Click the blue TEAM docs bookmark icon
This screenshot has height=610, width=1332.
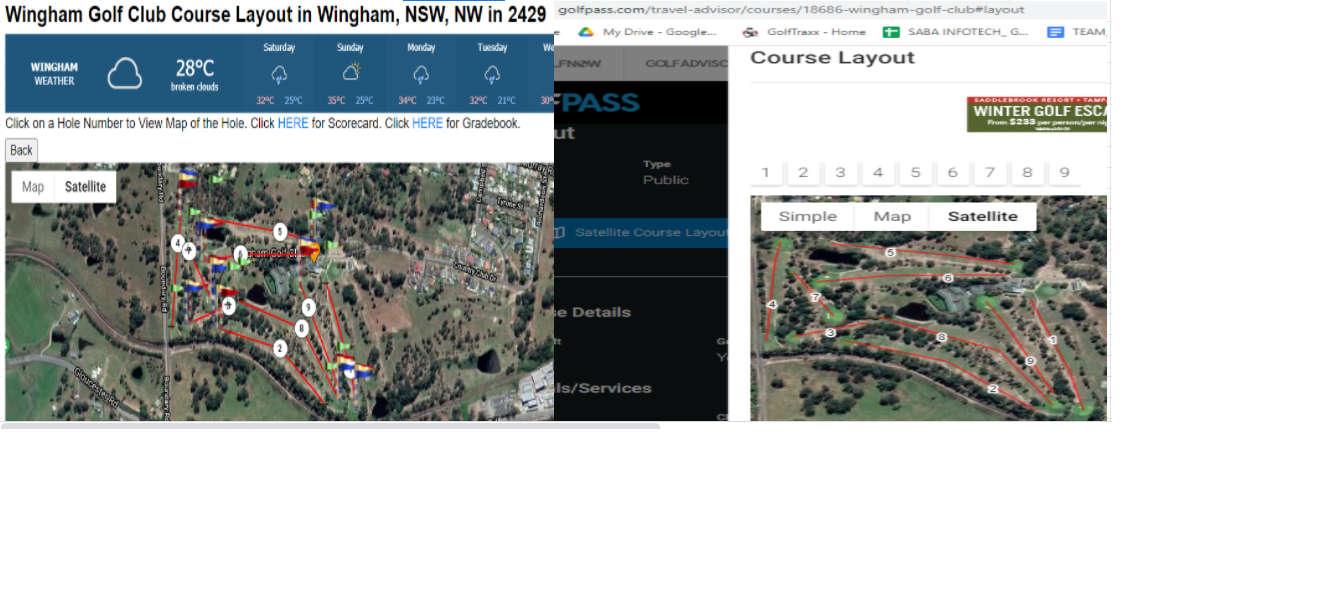coord(1055,32)
